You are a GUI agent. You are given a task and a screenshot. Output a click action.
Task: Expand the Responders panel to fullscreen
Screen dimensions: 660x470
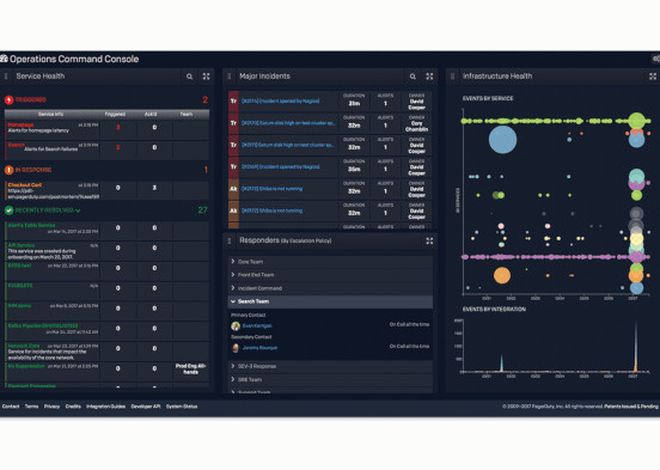click(x=429, y=241)
